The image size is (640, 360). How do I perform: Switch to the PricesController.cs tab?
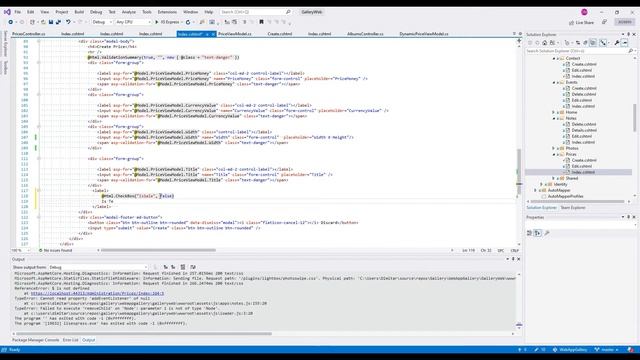pos(29,34)
